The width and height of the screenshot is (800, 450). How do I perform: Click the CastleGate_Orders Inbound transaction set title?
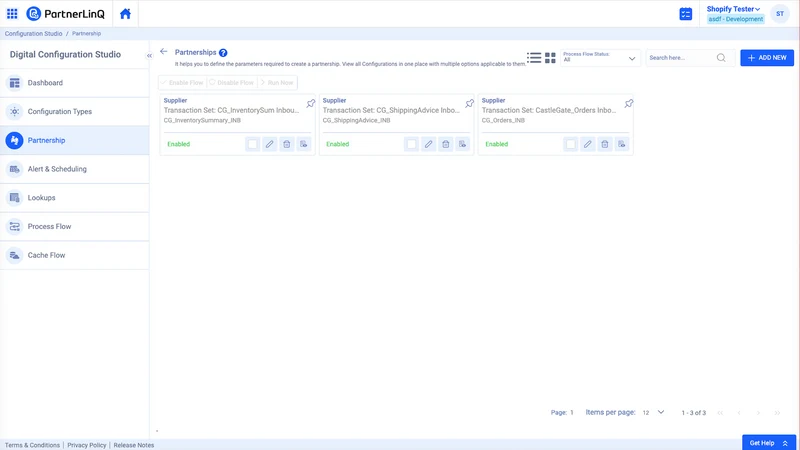click(549, 110)
